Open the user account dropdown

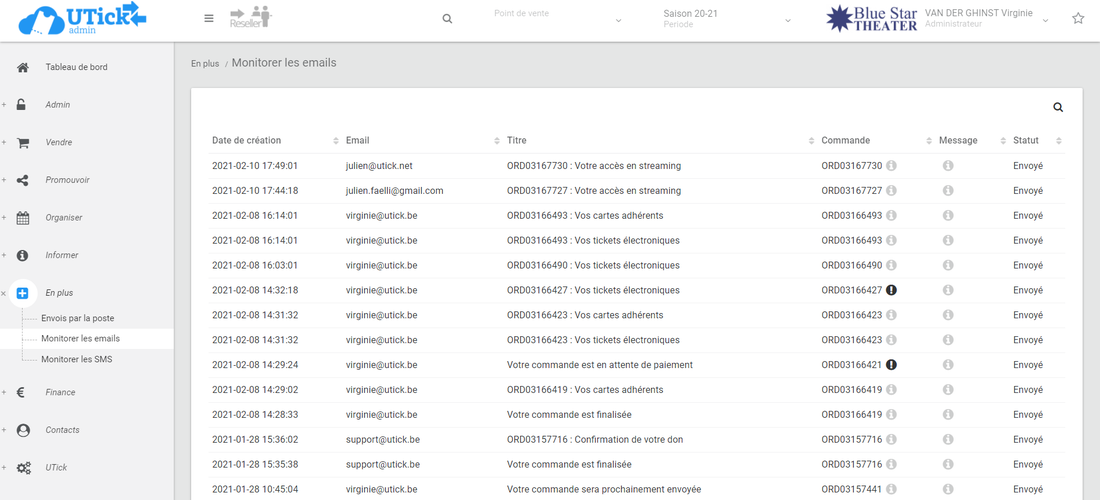[x=985, y=19]
